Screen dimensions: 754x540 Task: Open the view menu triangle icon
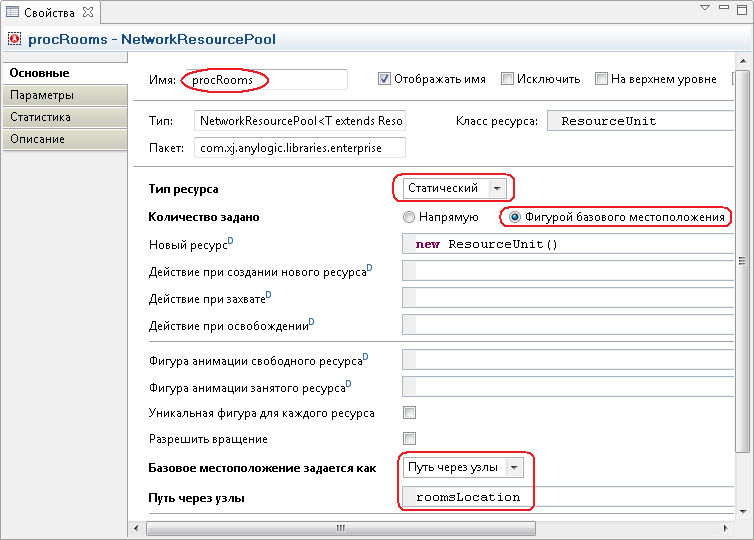(x=704, y=8)
